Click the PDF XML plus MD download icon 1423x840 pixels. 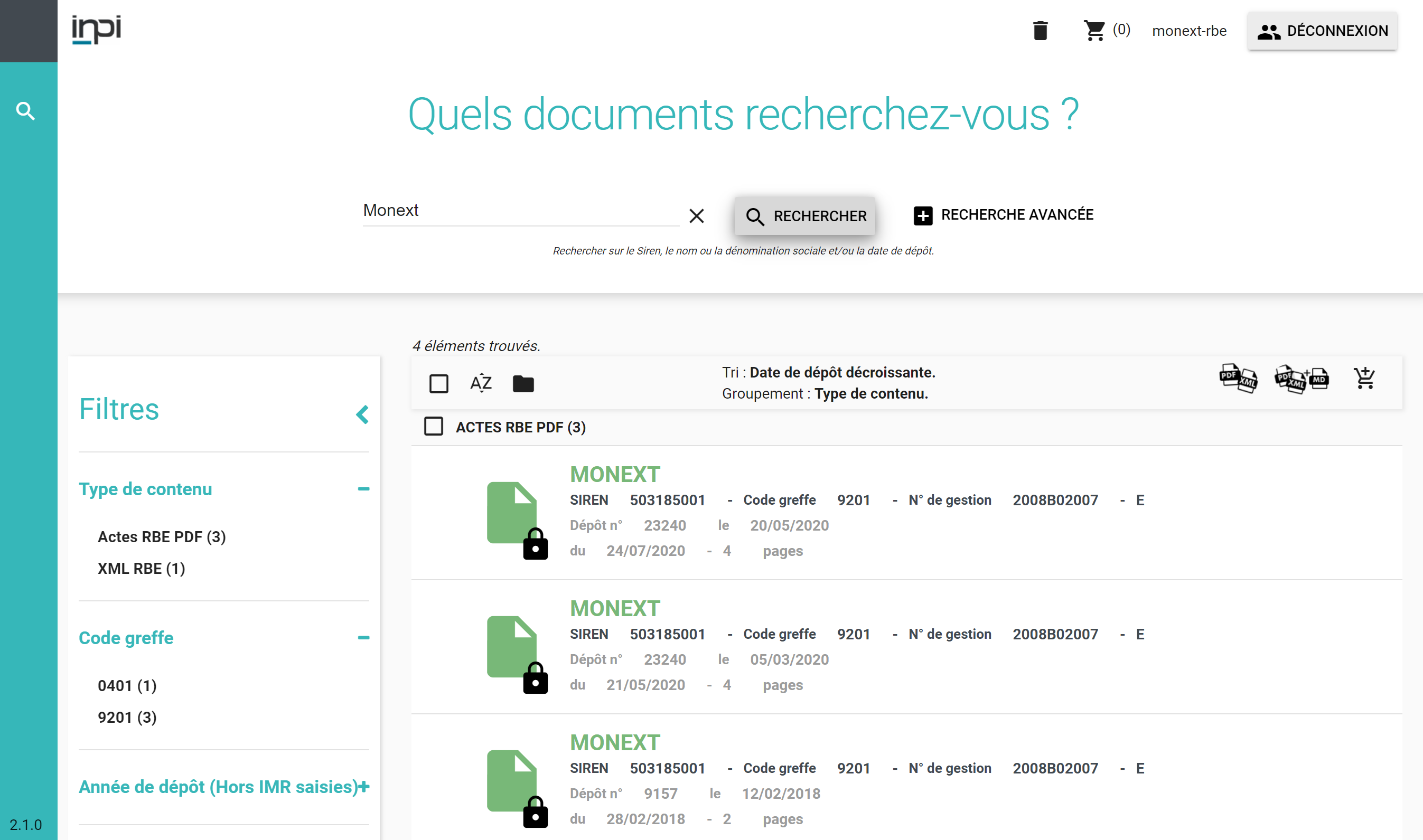point(1300,379)
